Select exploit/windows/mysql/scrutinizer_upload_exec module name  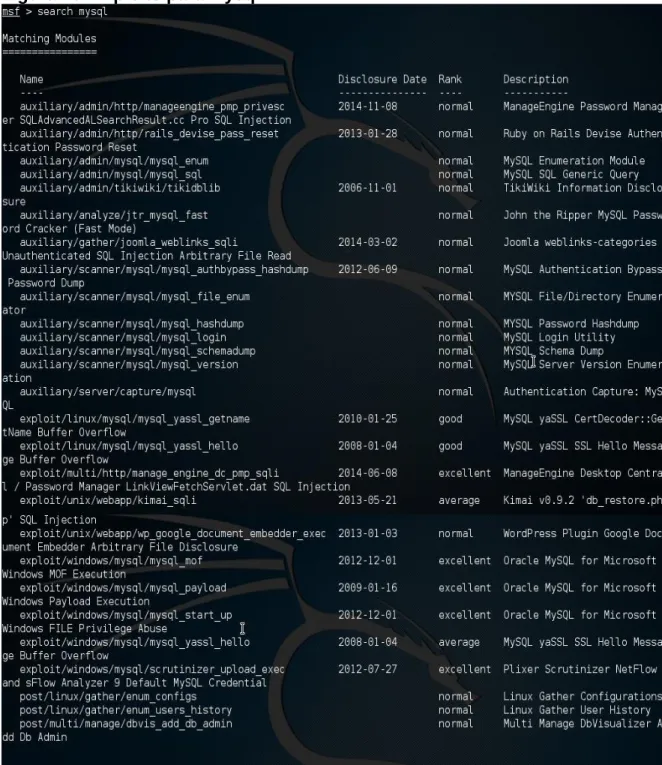coord(152,670)
